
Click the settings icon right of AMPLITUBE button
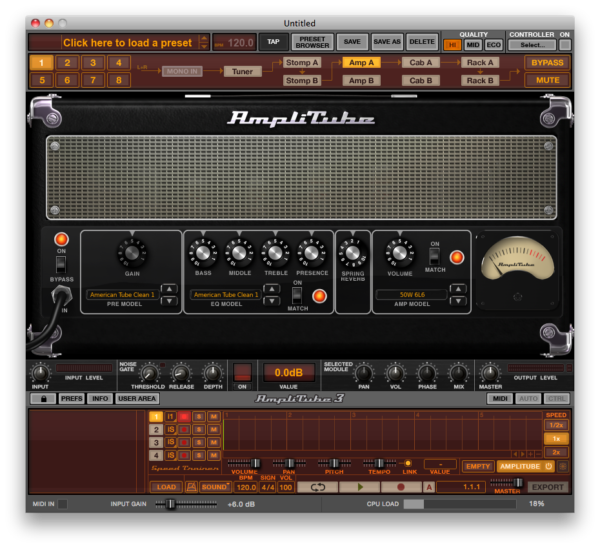pos(562,466)
